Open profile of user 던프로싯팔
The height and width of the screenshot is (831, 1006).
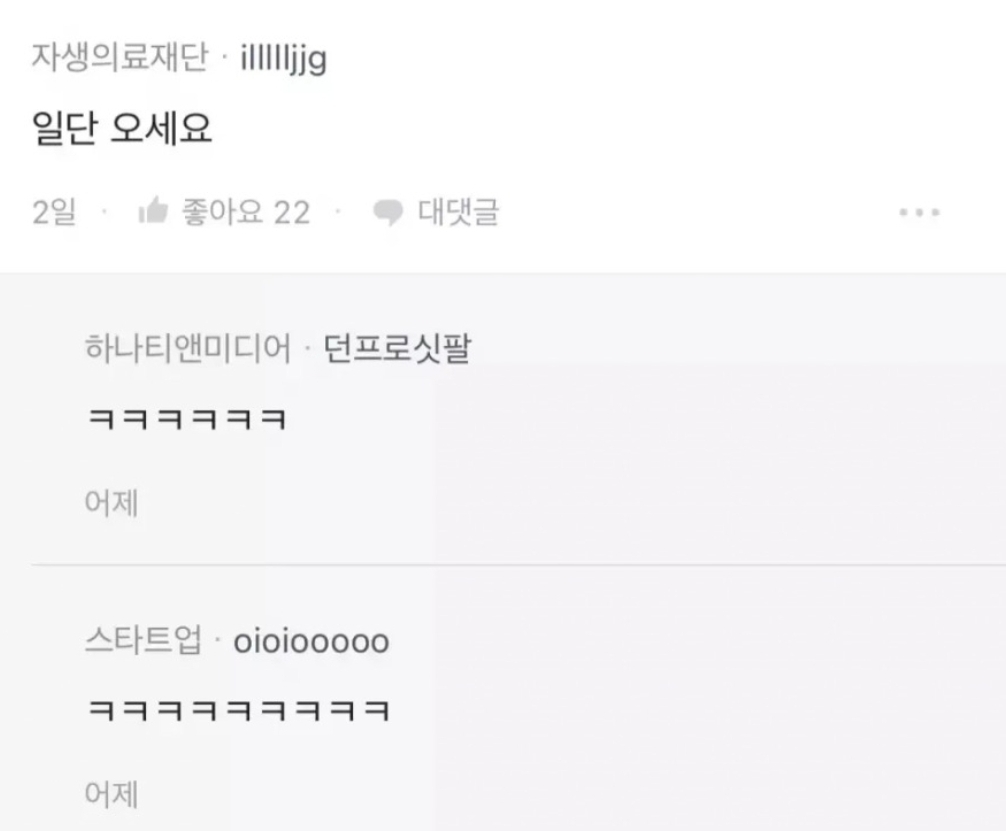[397, 348]
